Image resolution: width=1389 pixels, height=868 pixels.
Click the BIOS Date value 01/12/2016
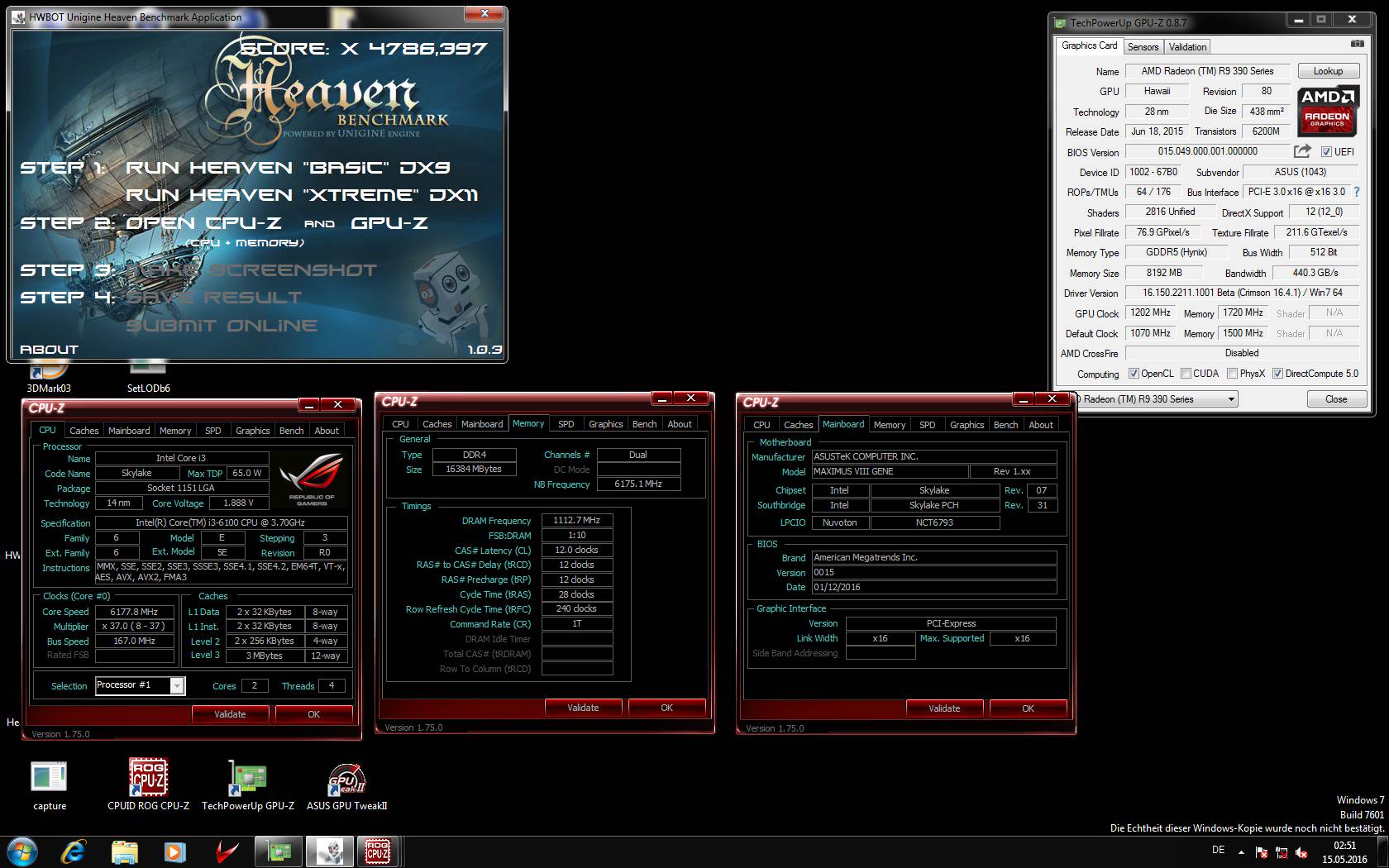(933, 587)
